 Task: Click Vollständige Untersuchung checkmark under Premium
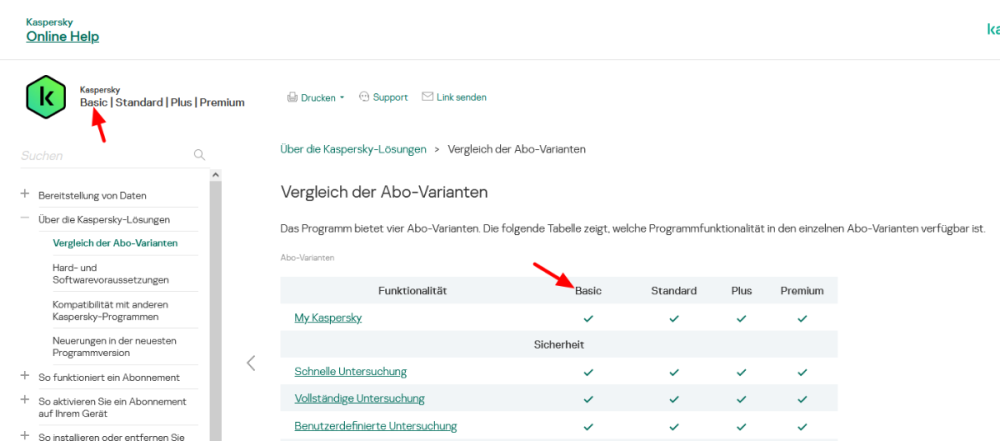pos(802,400)
